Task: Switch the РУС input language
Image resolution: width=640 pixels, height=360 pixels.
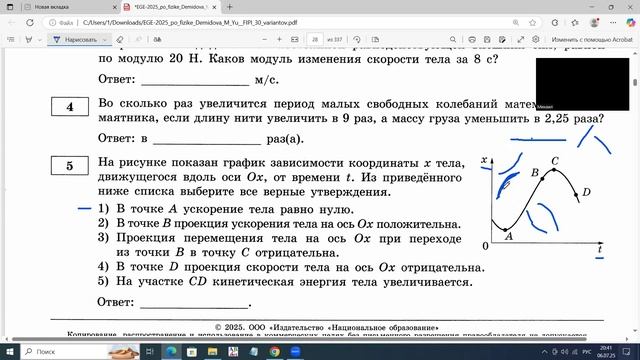Action: pos(587,352)
